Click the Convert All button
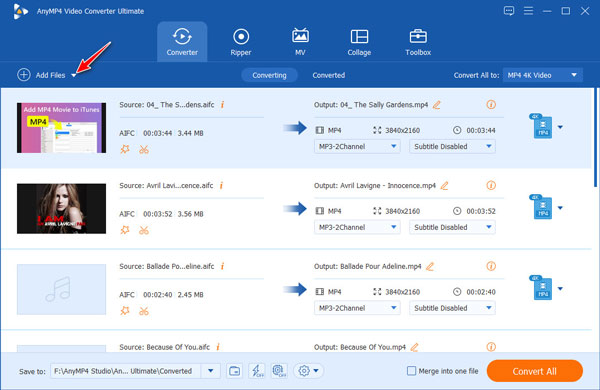Viewport: 600px width, 390px height. (535, 371)
